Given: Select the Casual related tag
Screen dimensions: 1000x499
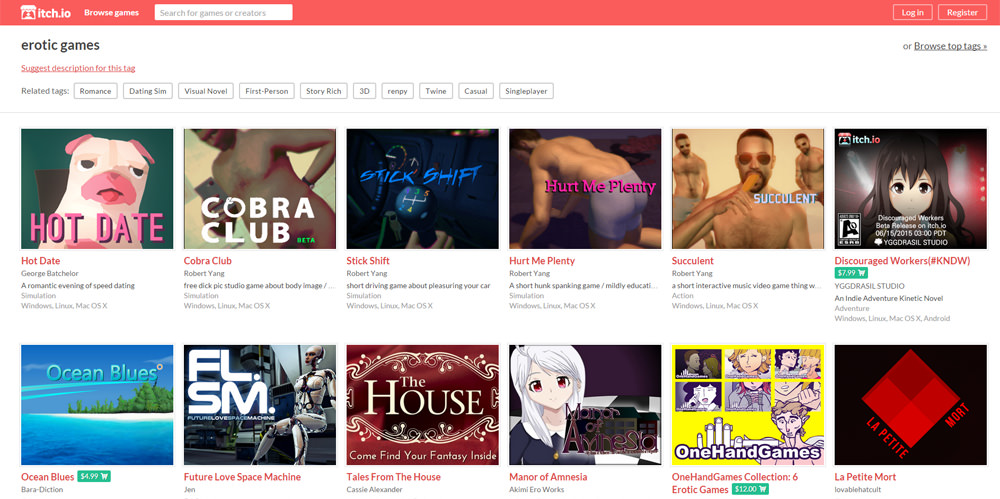Looking at the screenshot, I should coord(476,91).
